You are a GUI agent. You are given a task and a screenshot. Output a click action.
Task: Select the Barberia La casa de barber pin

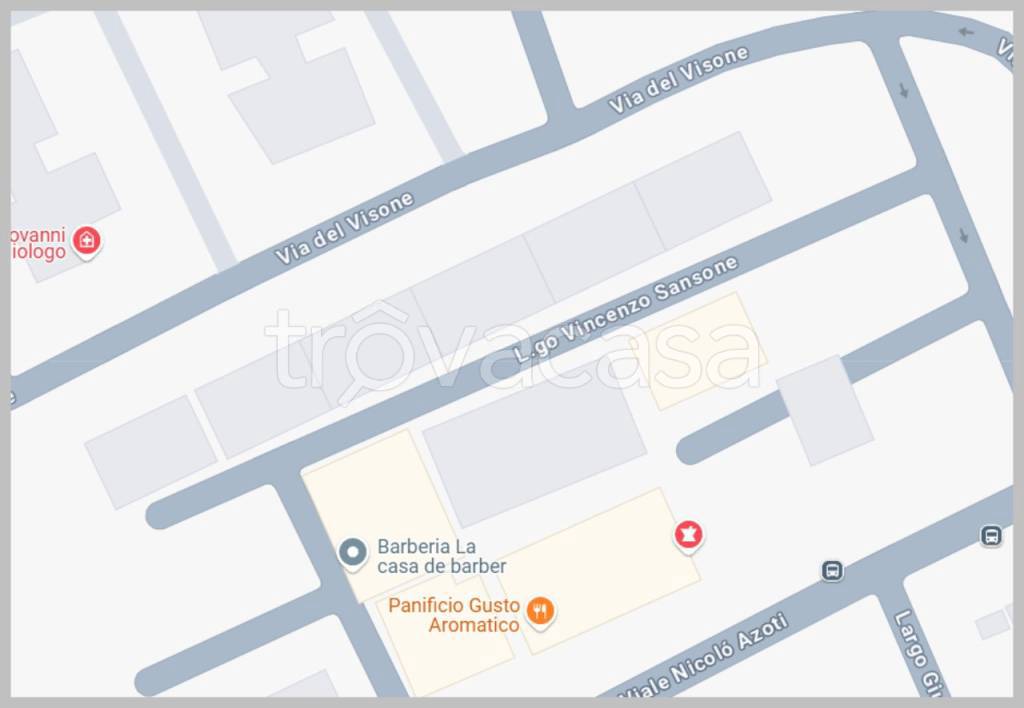click(353, 554)
